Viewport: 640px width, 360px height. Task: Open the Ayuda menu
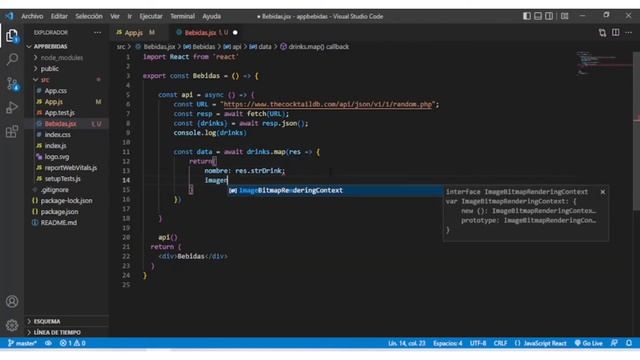click(x=211, y=16)
